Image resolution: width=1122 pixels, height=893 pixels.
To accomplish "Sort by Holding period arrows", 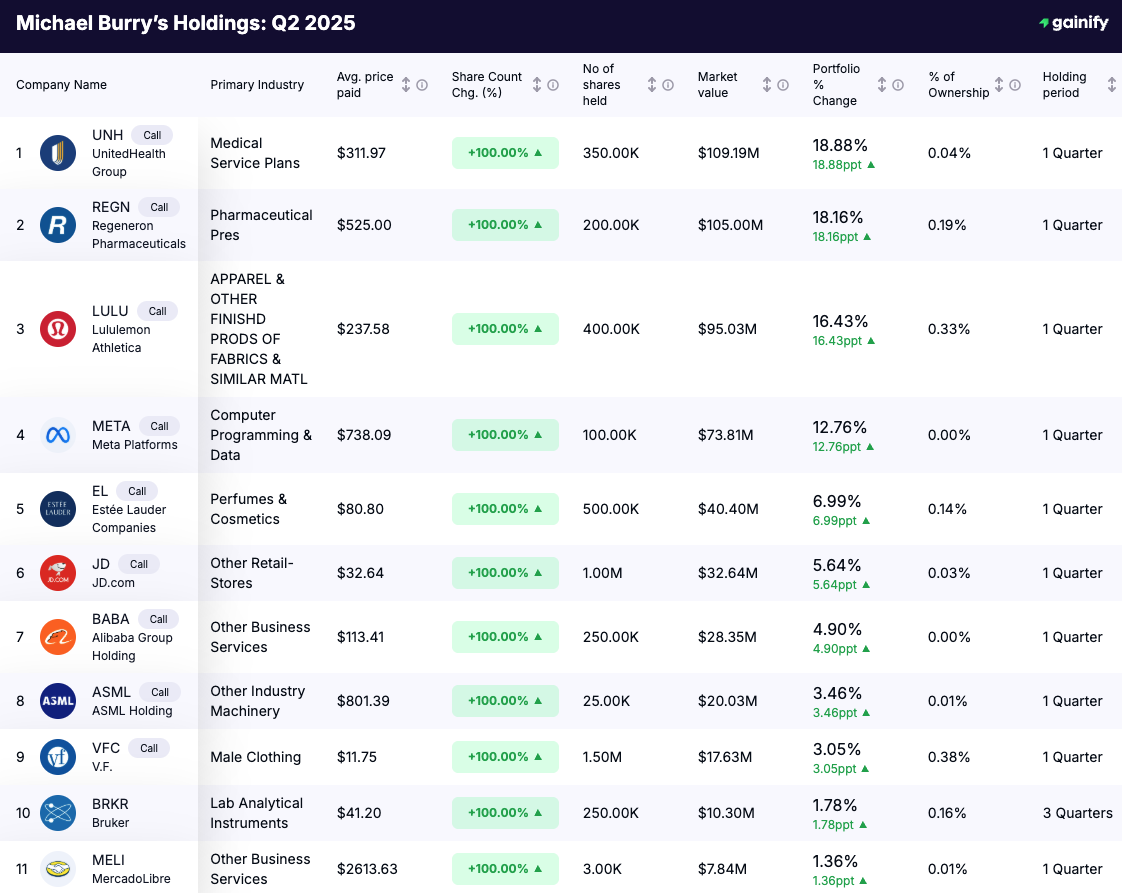I will point(1112,85).
